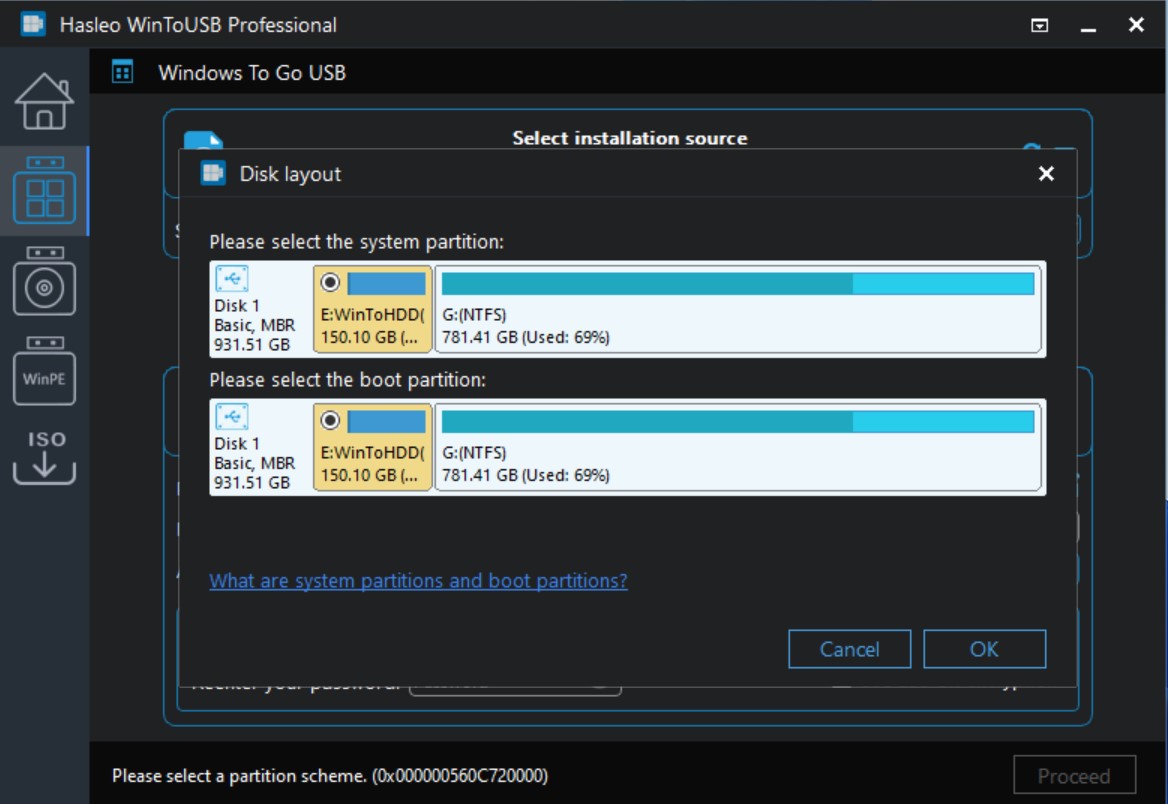This screenshot has height=804, width=1168.
Task: Open the WinPE USB creator icon
Action: (44, 370)
